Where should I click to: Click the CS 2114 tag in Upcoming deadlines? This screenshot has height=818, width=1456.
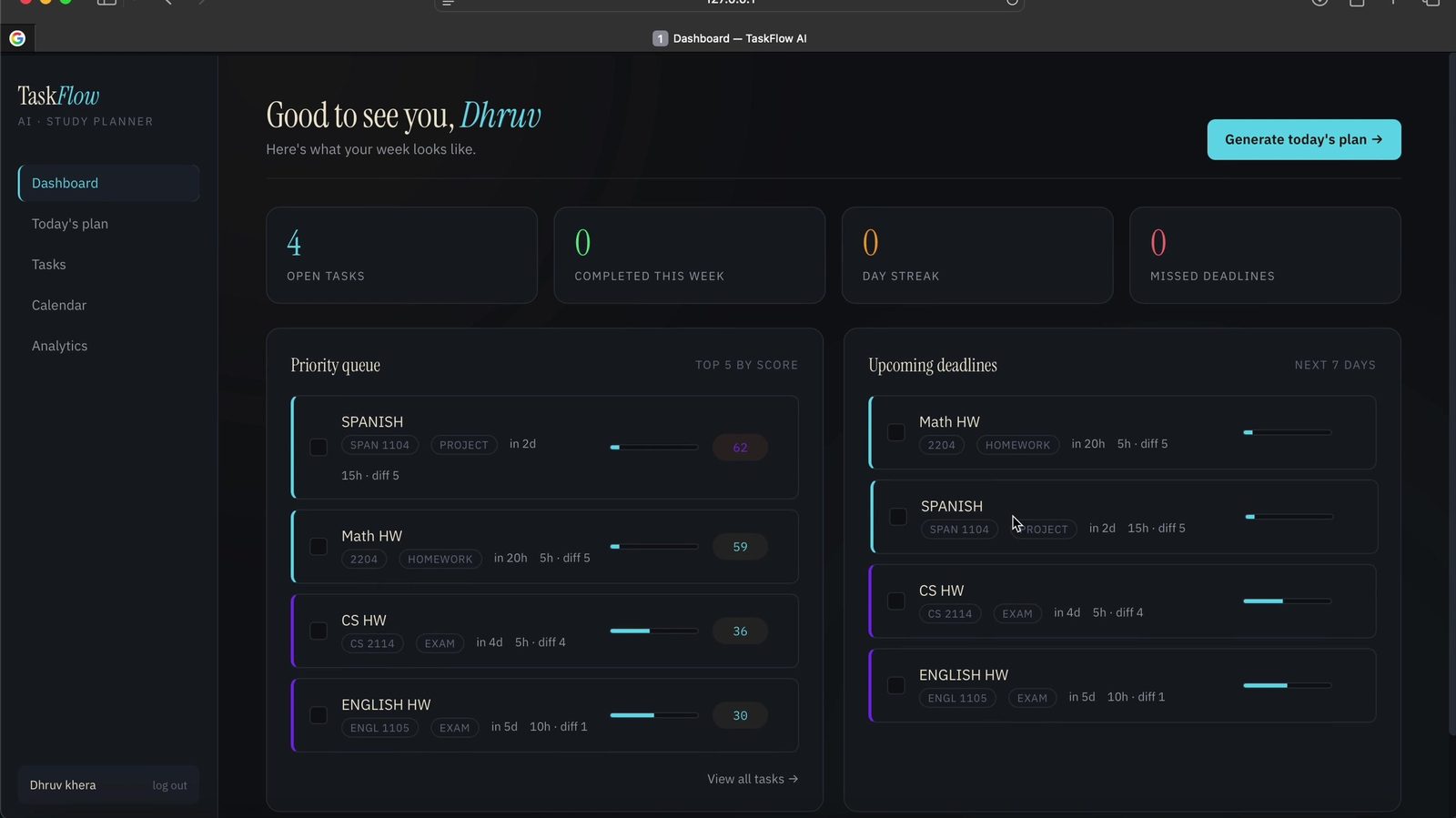pyautogui.click(x=950, y=614)
